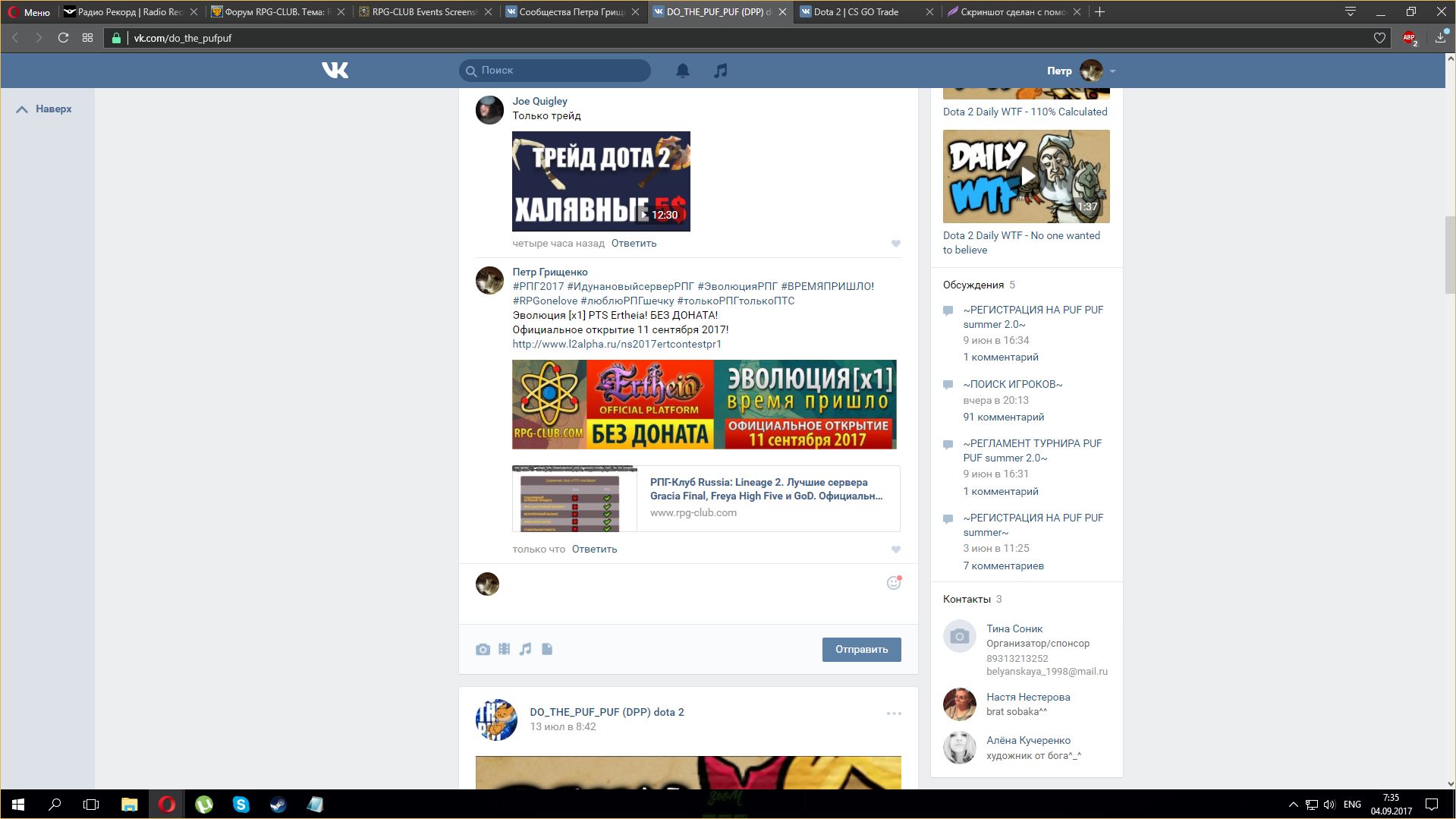Open Task View in taskbar
Viewport: 1456px width, 819px height.
click(91, 805)
